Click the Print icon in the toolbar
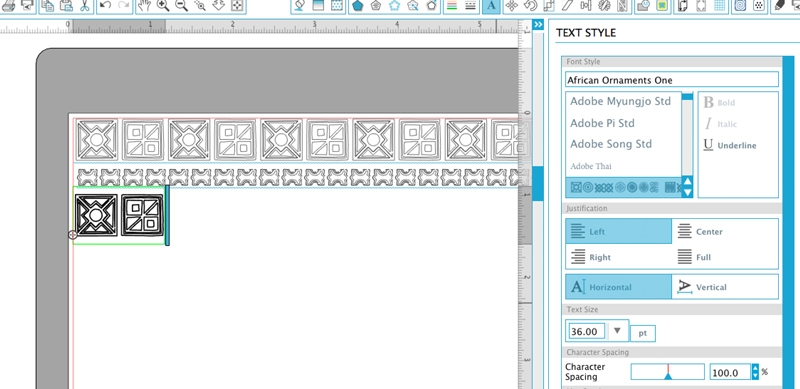800x389 pixels. click(9, 6)
